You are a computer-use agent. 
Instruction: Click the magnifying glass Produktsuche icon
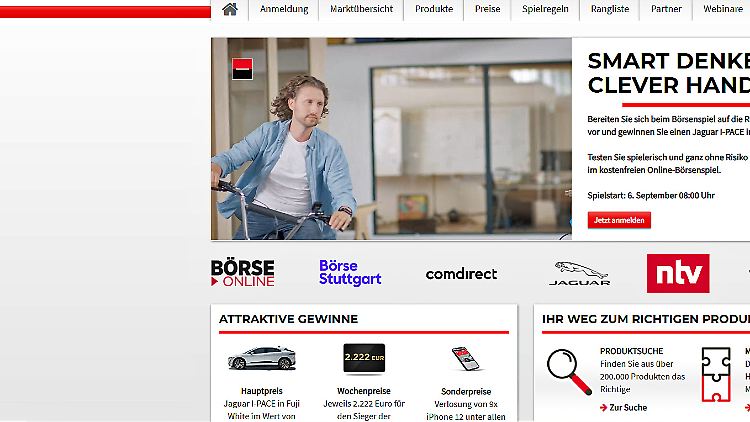(x=569, y=372)
